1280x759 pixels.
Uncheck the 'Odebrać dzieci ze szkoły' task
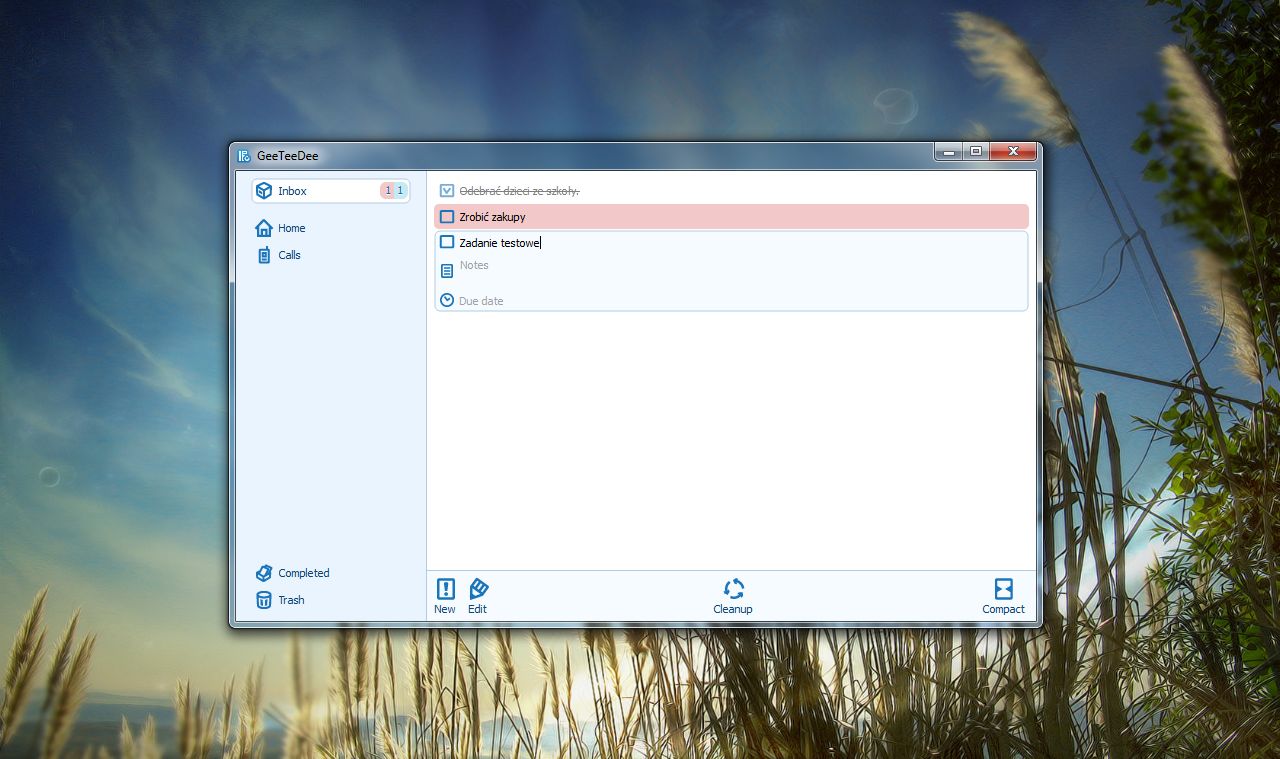447,190
